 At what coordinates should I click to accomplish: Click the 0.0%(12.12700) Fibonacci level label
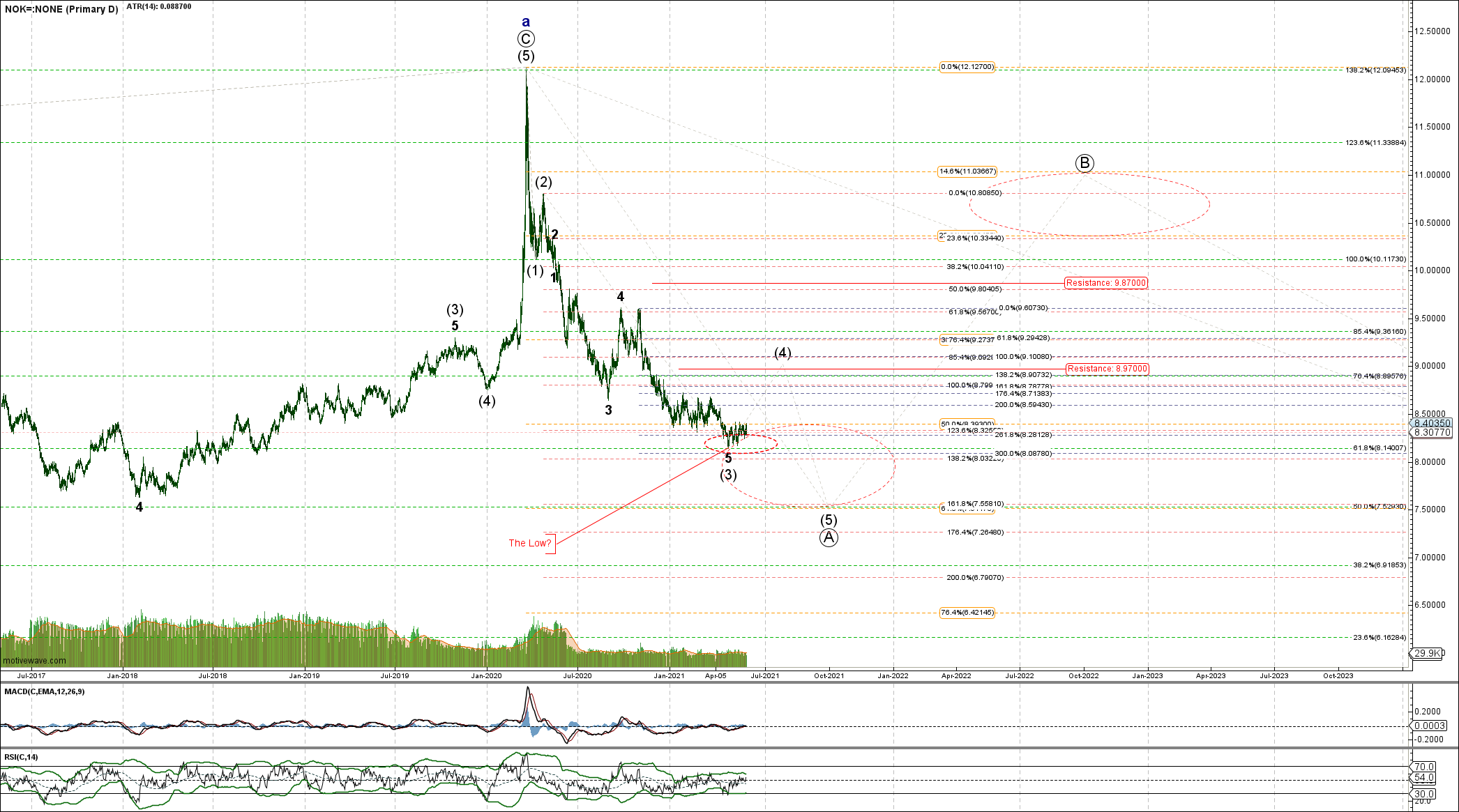pos(967,67)
